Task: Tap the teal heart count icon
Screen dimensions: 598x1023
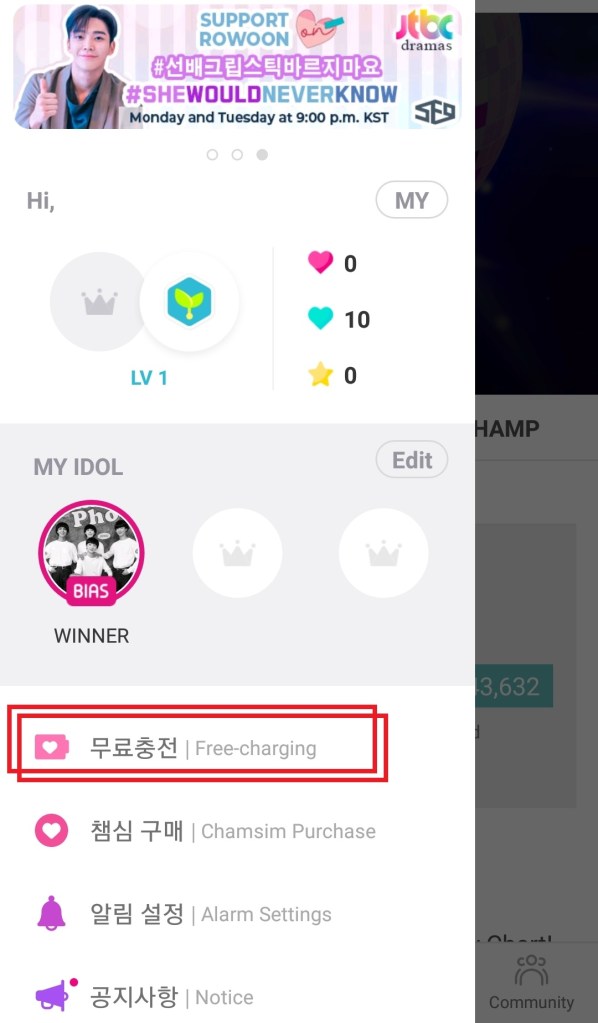Action: pyautogui.click(x=320, y=318)
